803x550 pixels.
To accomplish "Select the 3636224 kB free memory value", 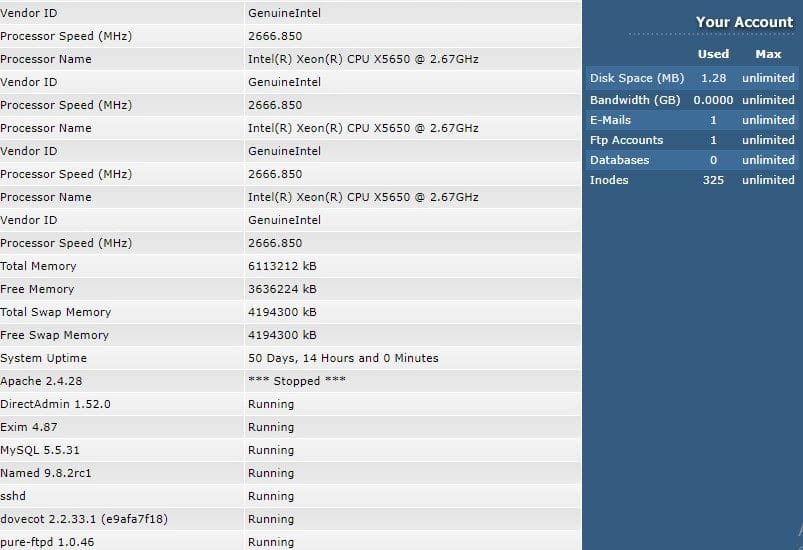I will coord(282,289).
